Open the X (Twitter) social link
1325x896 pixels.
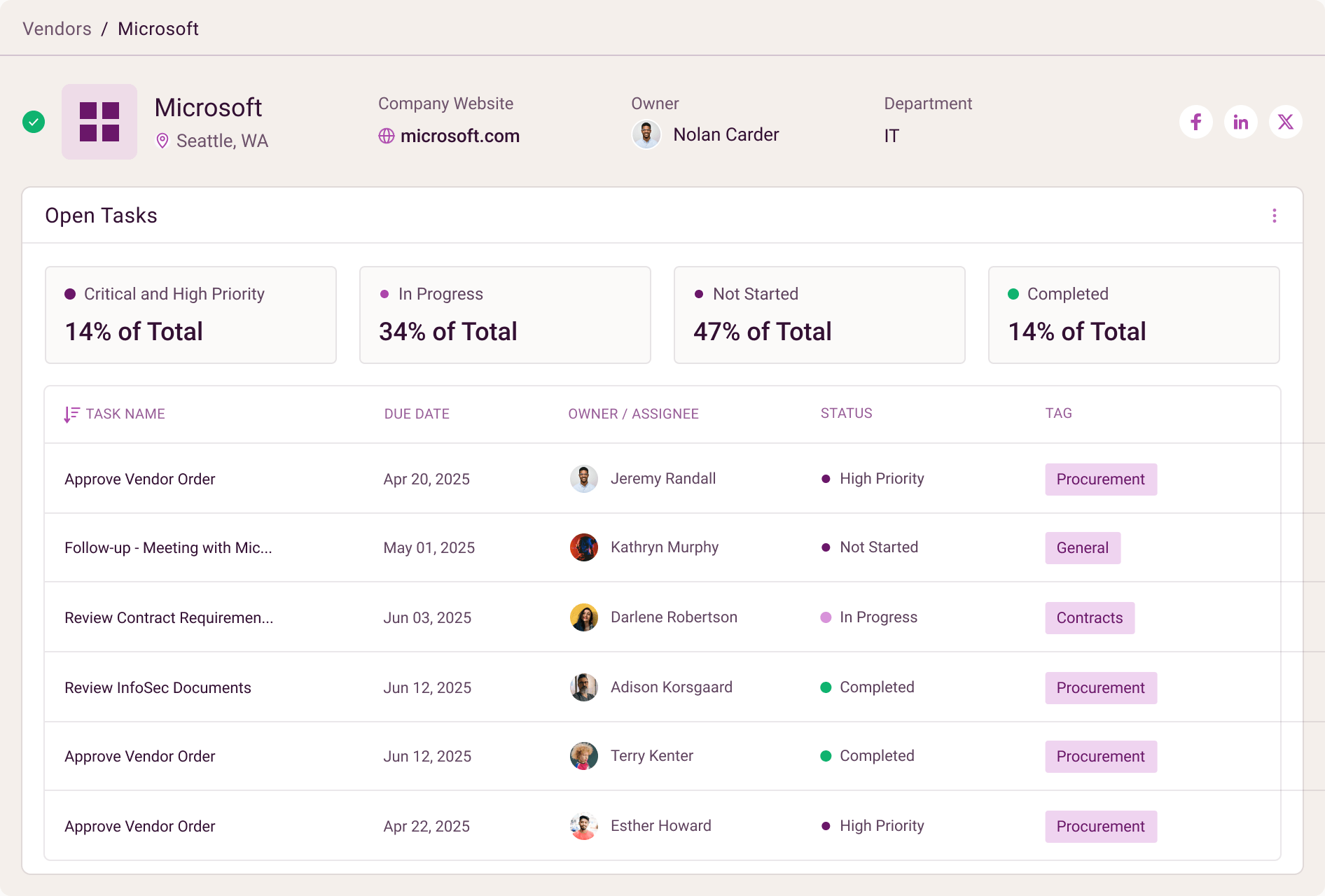click(x=1286, y=122)
